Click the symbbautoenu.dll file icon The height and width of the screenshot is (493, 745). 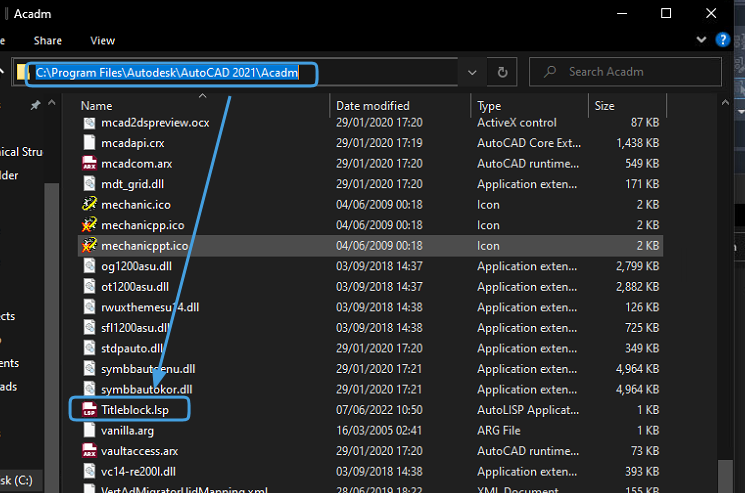coord(89,369)
